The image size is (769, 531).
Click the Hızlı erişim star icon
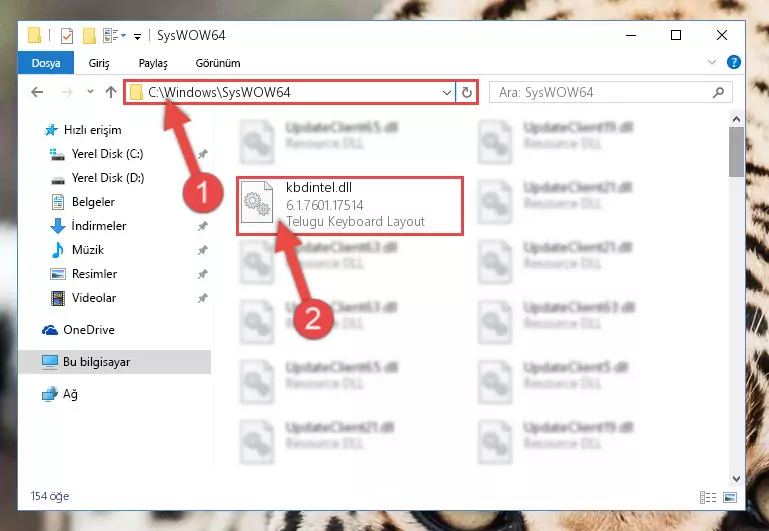pos(51,130)
